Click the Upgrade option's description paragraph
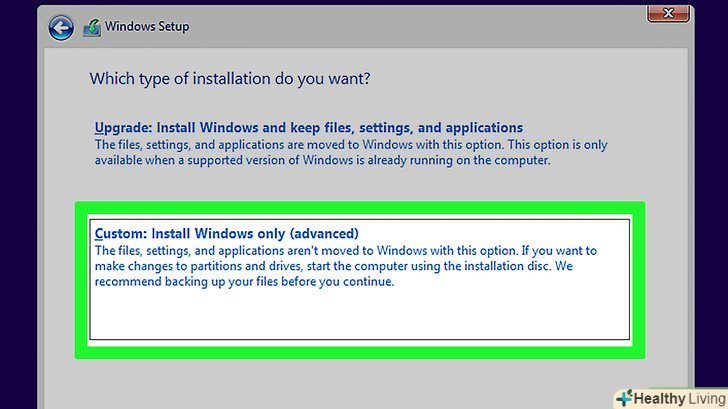 click(350, 152)
